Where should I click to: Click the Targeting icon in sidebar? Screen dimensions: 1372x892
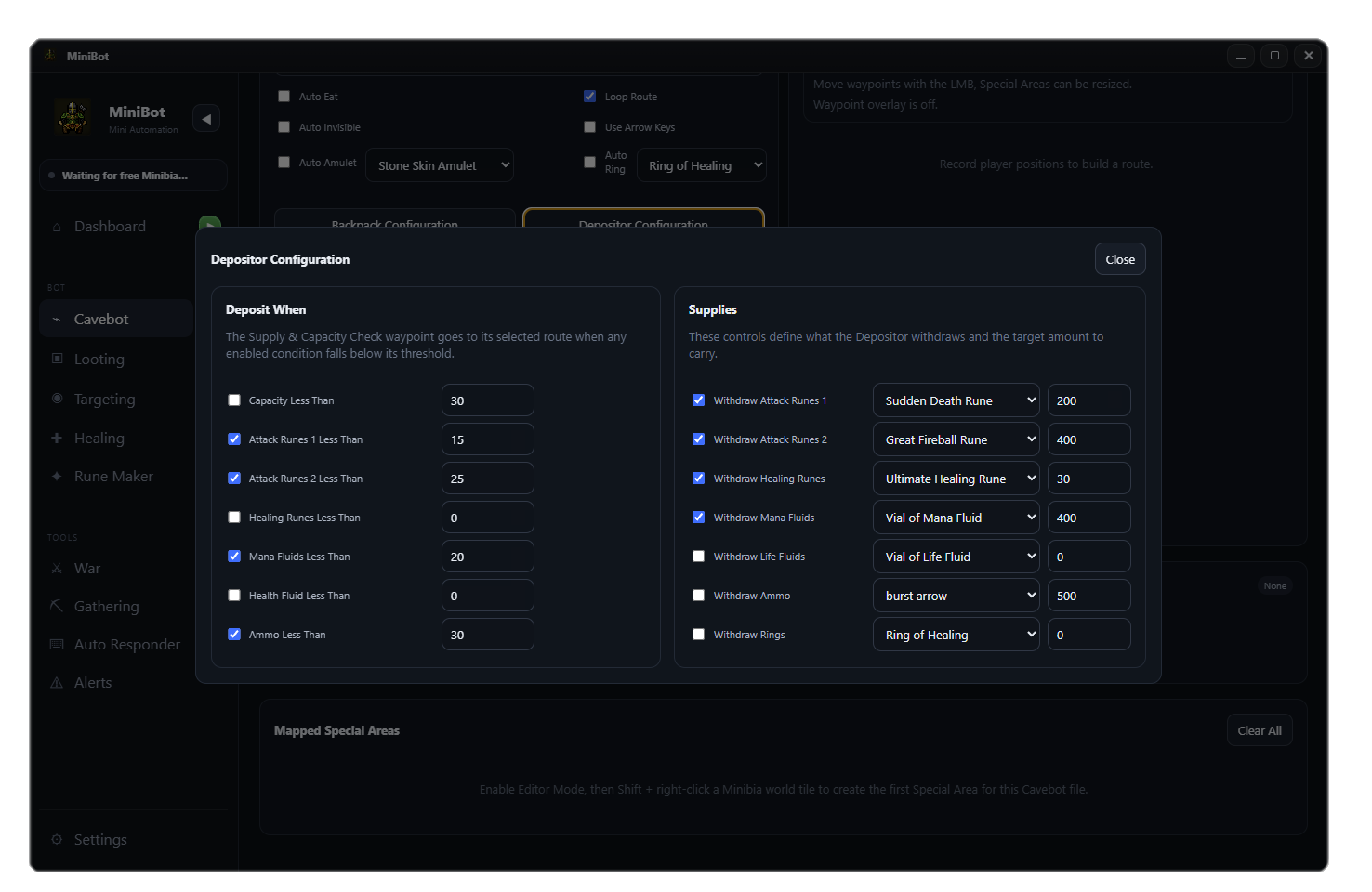coord(57,399)
